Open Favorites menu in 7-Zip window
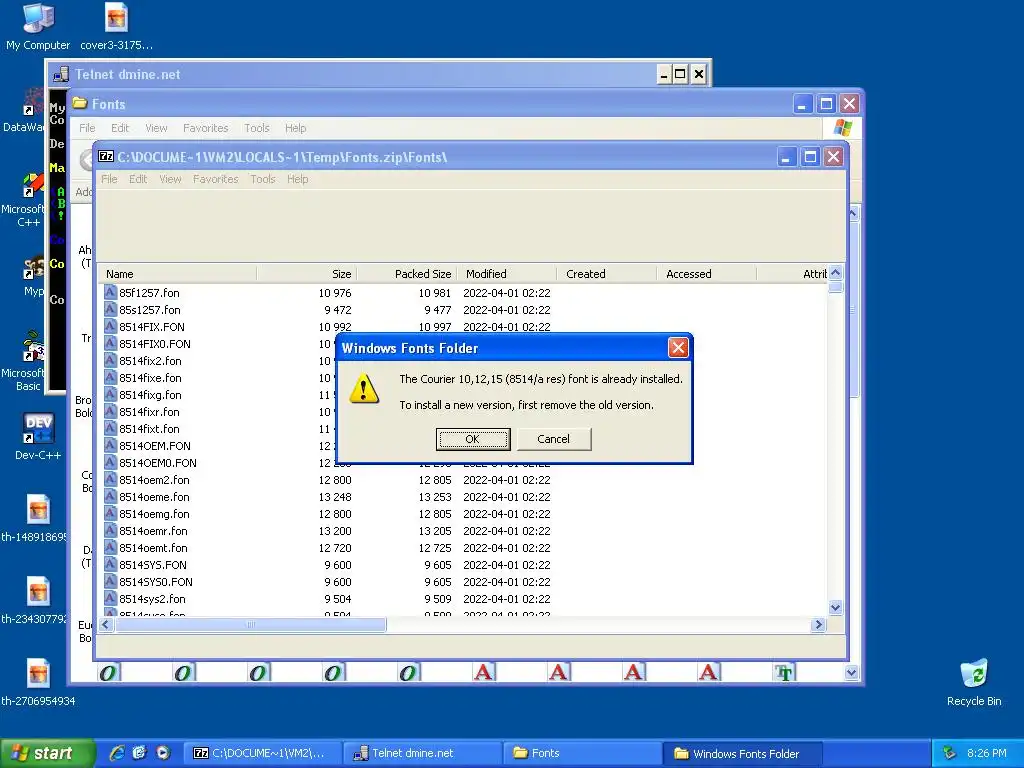Viewport: 1024px width, 768px height. pyautogui.click(x=216, y=179)
